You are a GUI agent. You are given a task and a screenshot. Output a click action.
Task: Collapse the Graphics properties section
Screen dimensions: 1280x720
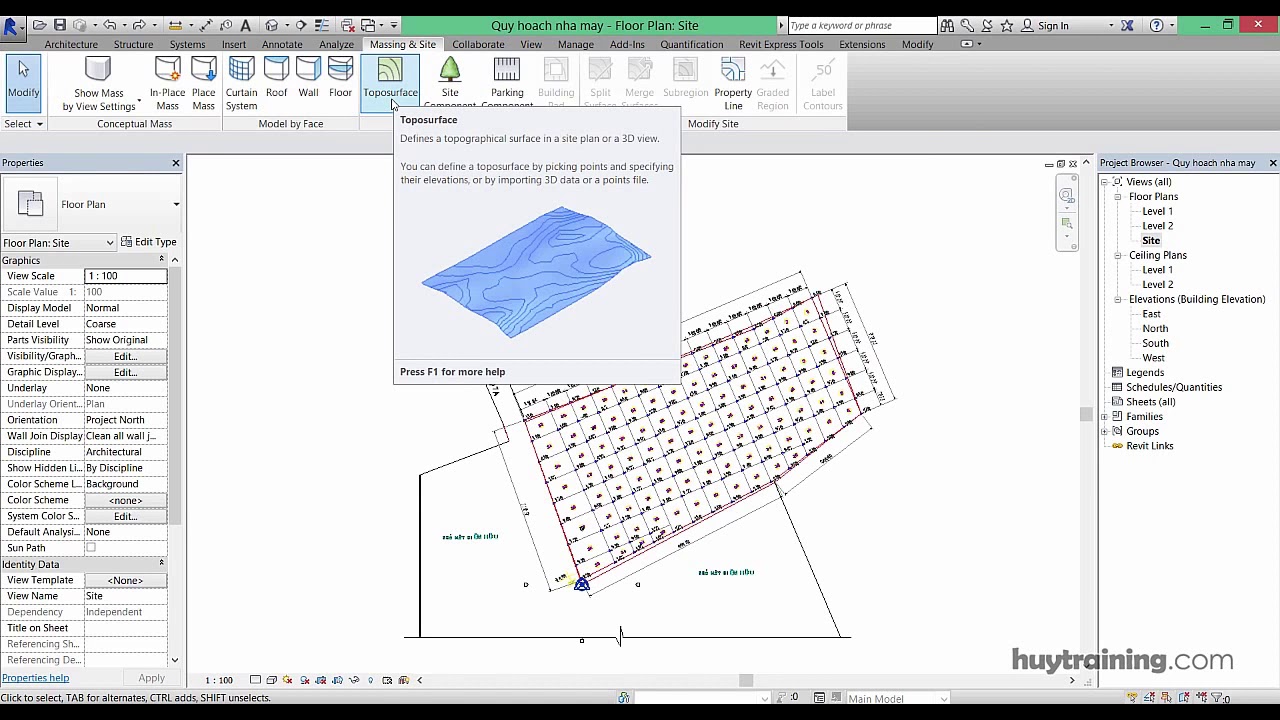click(x=174, y=260)
